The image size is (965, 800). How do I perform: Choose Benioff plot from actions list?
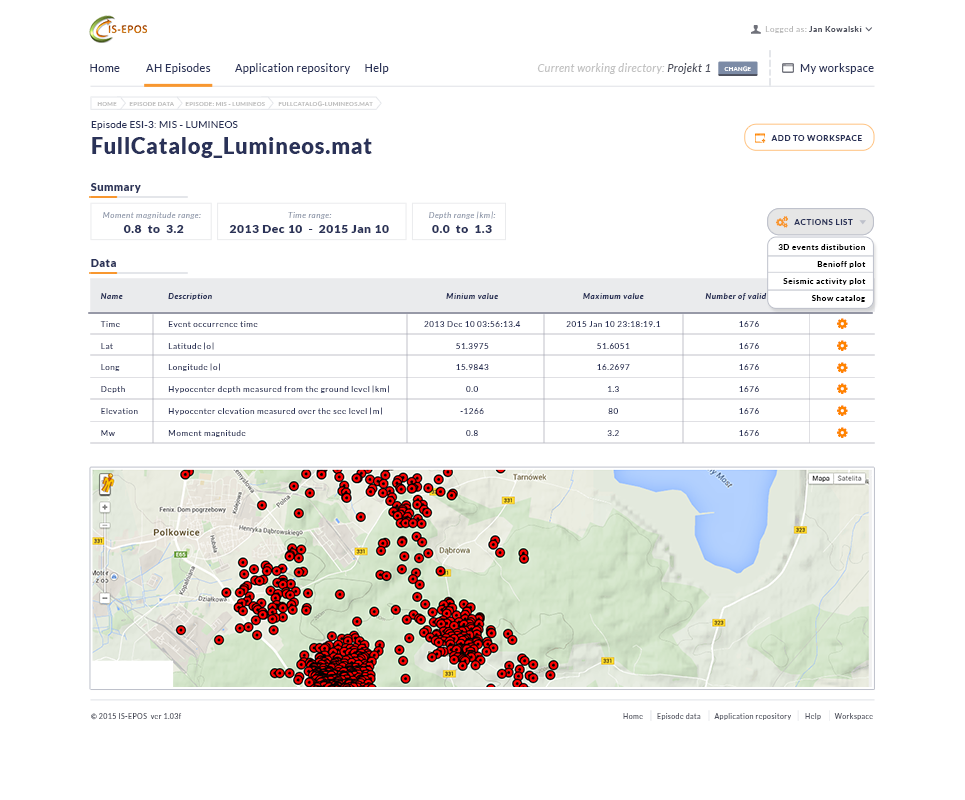point(840,264)
